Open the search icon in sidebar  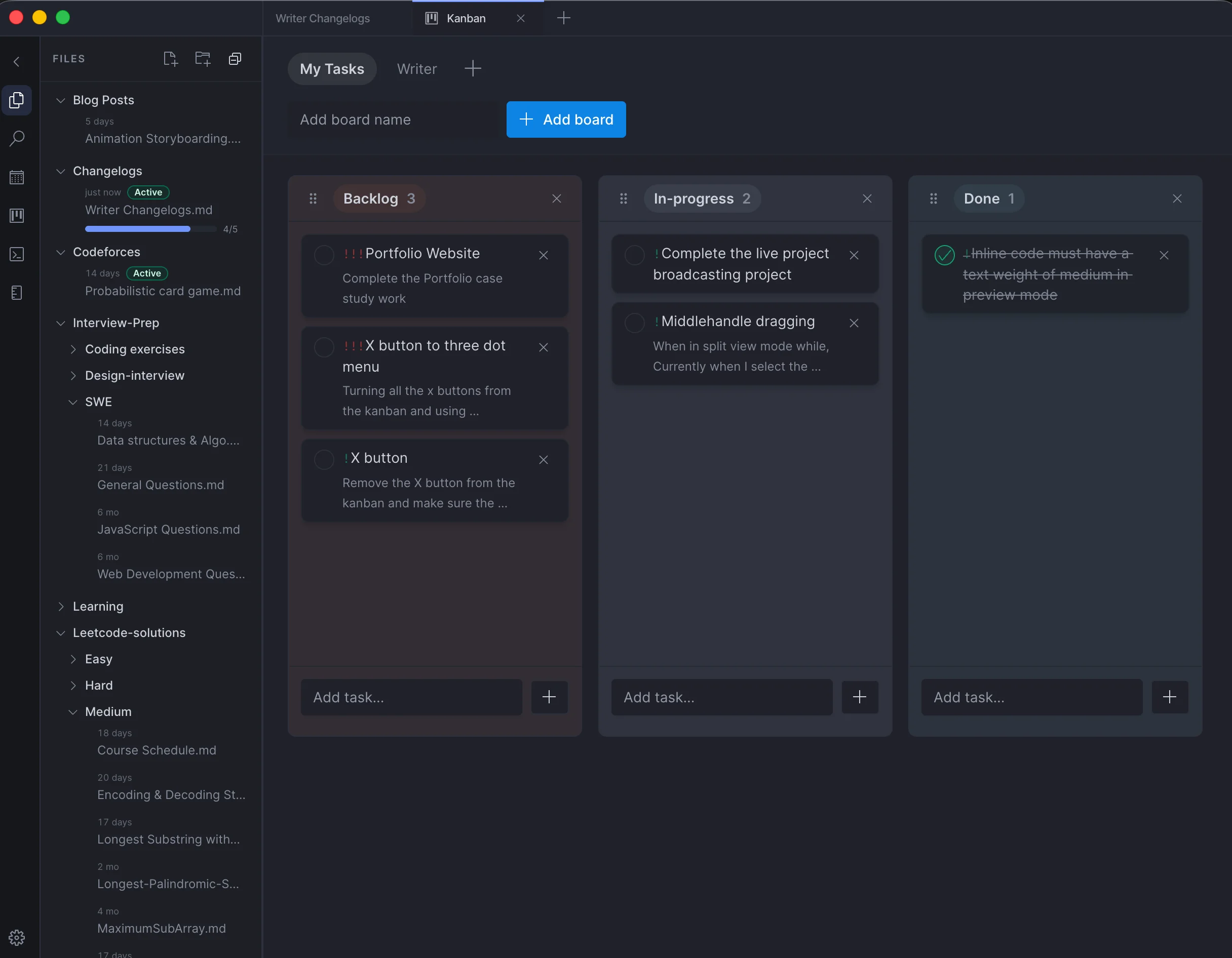click(17, 138)
